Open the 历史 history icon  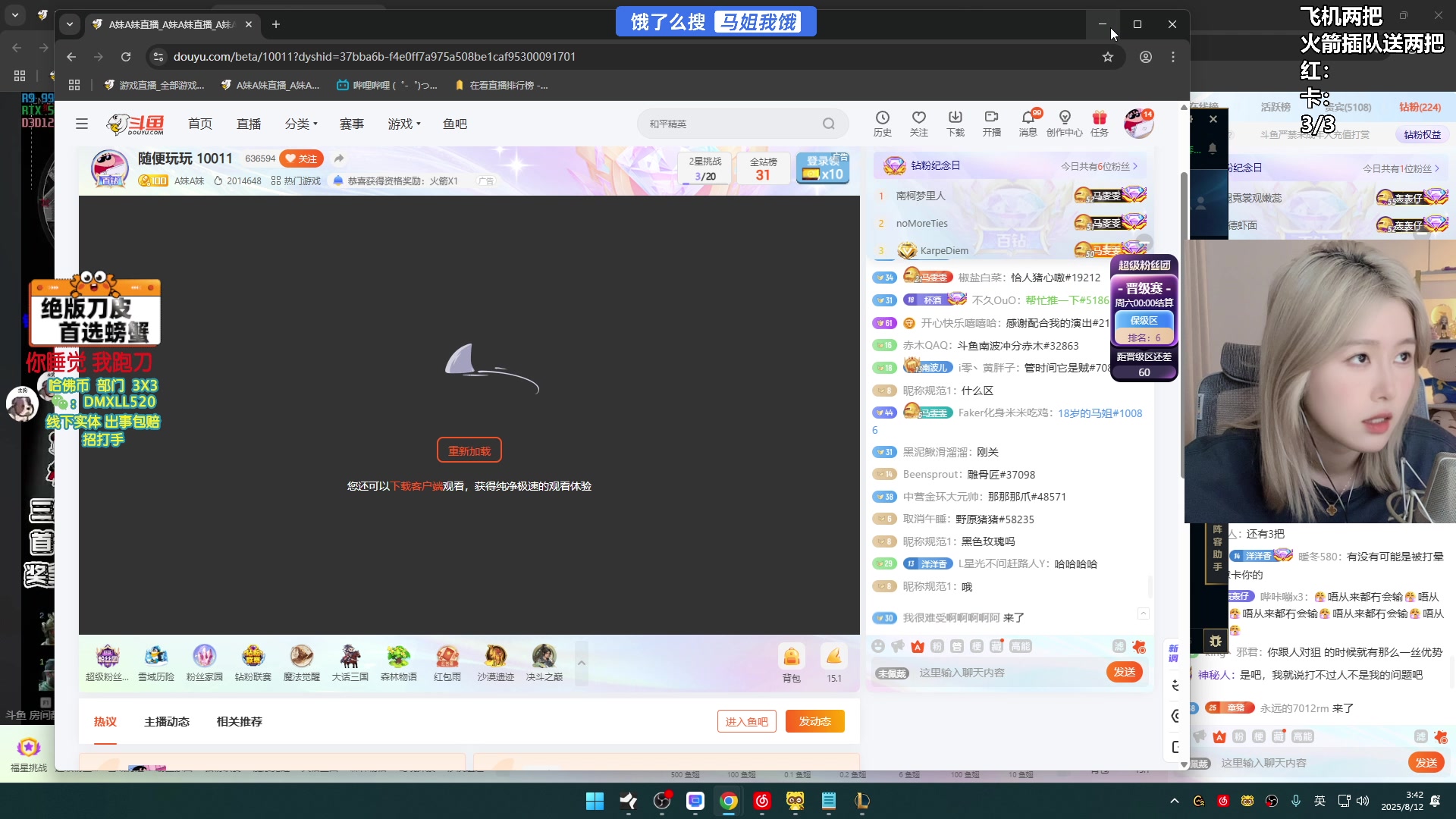tap(883, 124)
